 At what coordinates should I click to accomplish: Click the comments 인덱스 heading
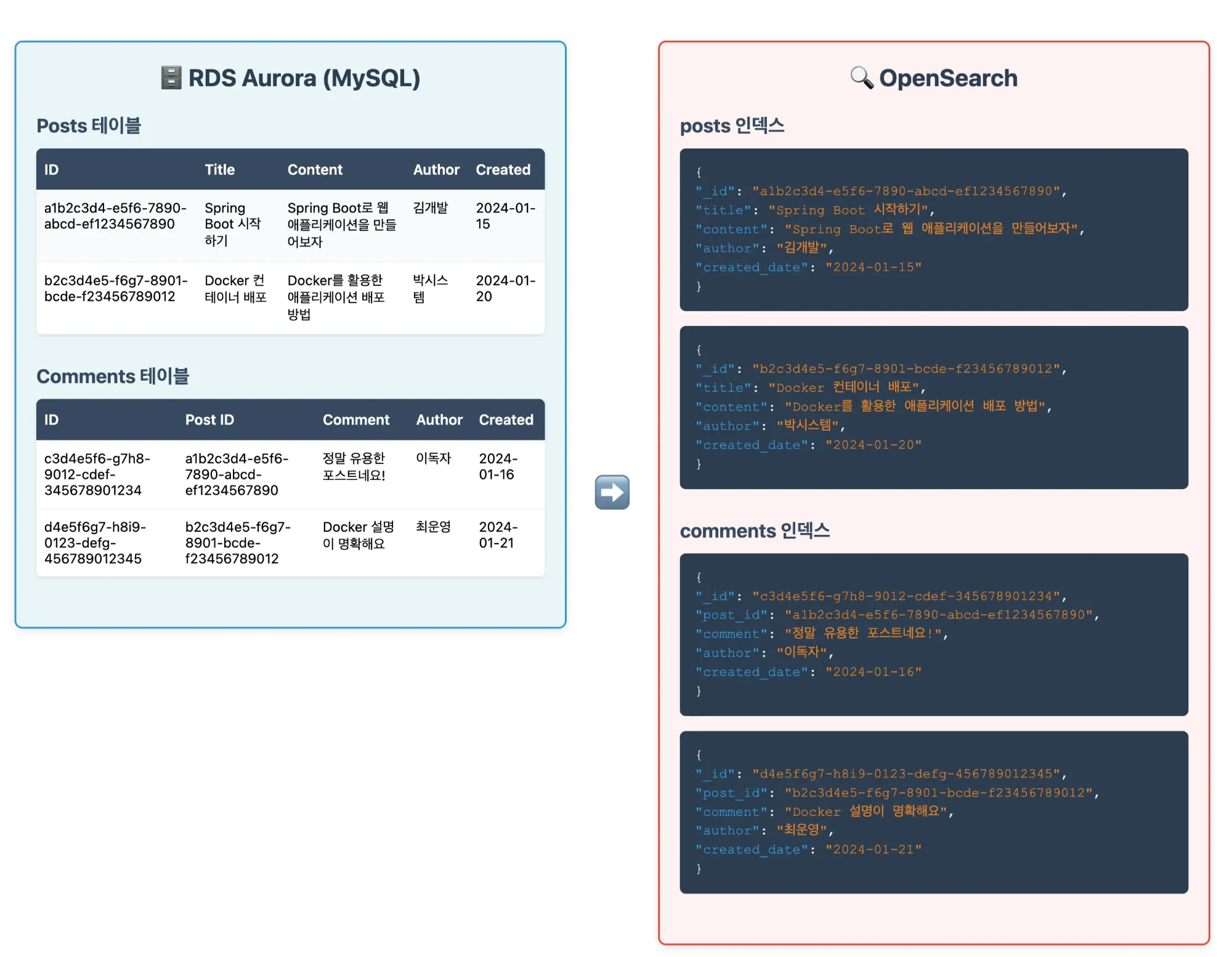click(x=755, y=531)
